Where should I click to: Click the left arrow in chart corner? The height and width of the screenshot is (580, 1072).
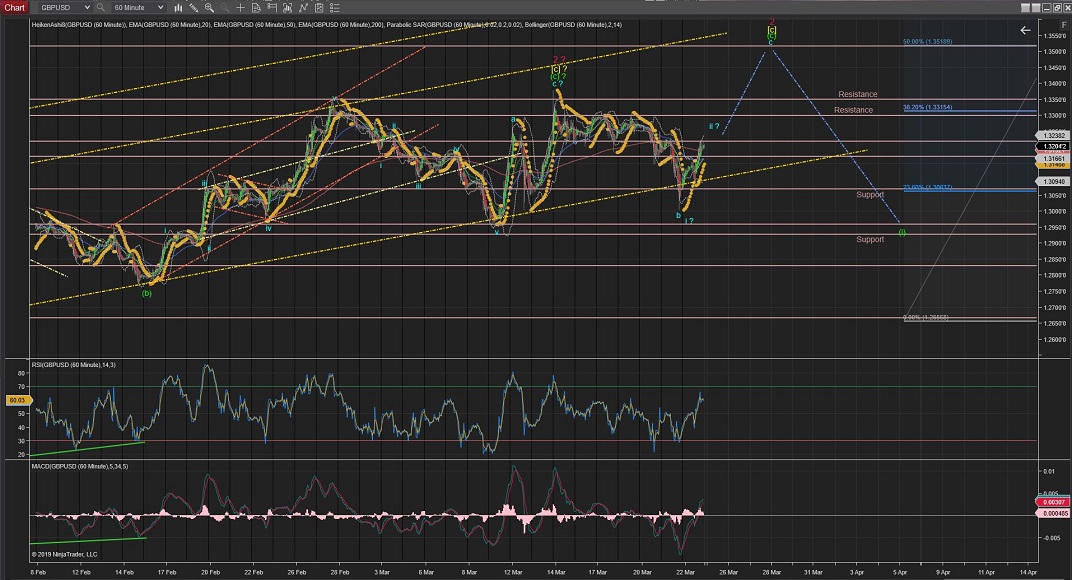1025,30
